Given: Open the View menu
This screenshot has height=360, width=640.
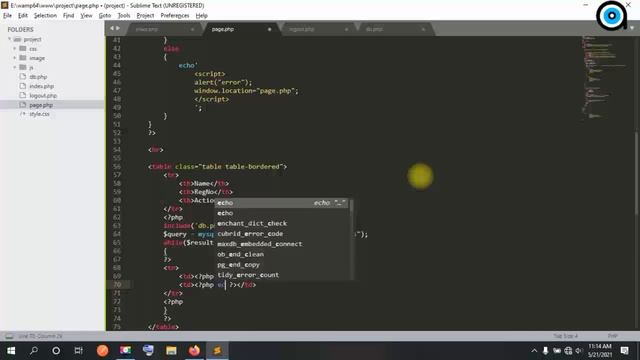Looking at the screenshot, I should click(x=86, y=16).
